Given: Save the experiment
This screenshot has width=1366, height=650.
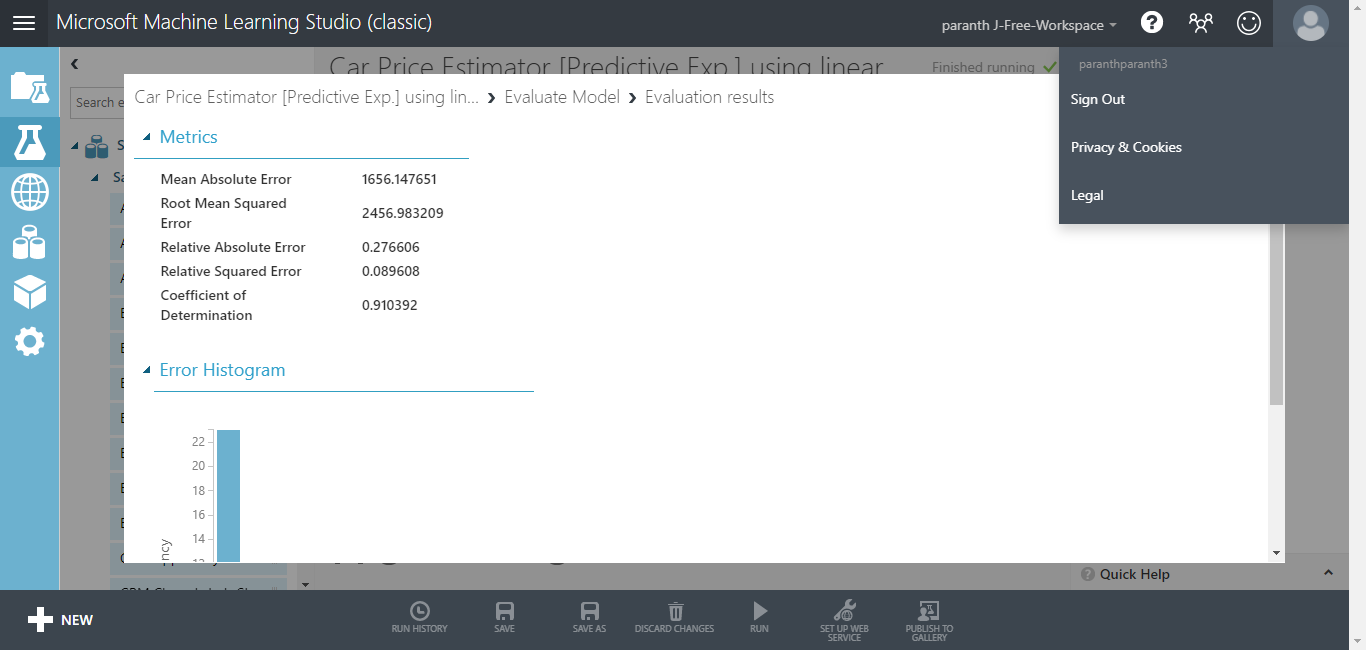Looking at the screenshot, I should 504,617.
